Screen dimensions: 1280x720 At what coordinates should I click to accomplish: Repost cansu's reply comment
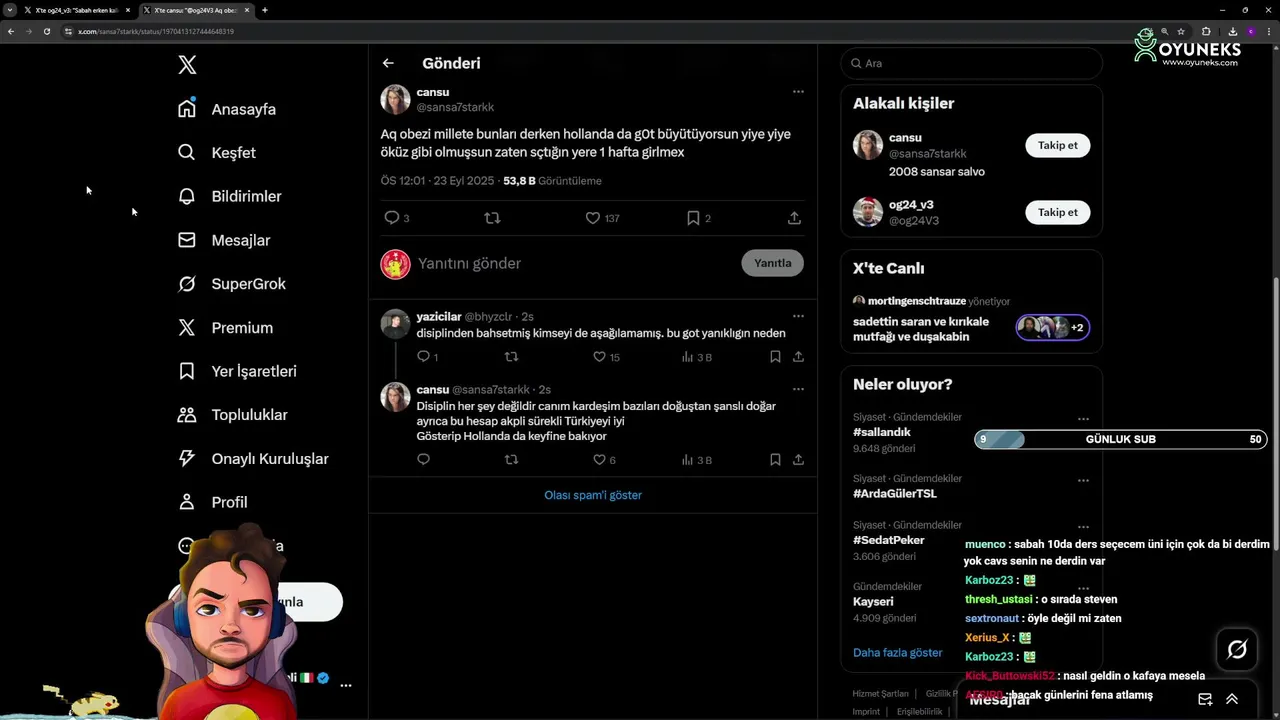511,460
